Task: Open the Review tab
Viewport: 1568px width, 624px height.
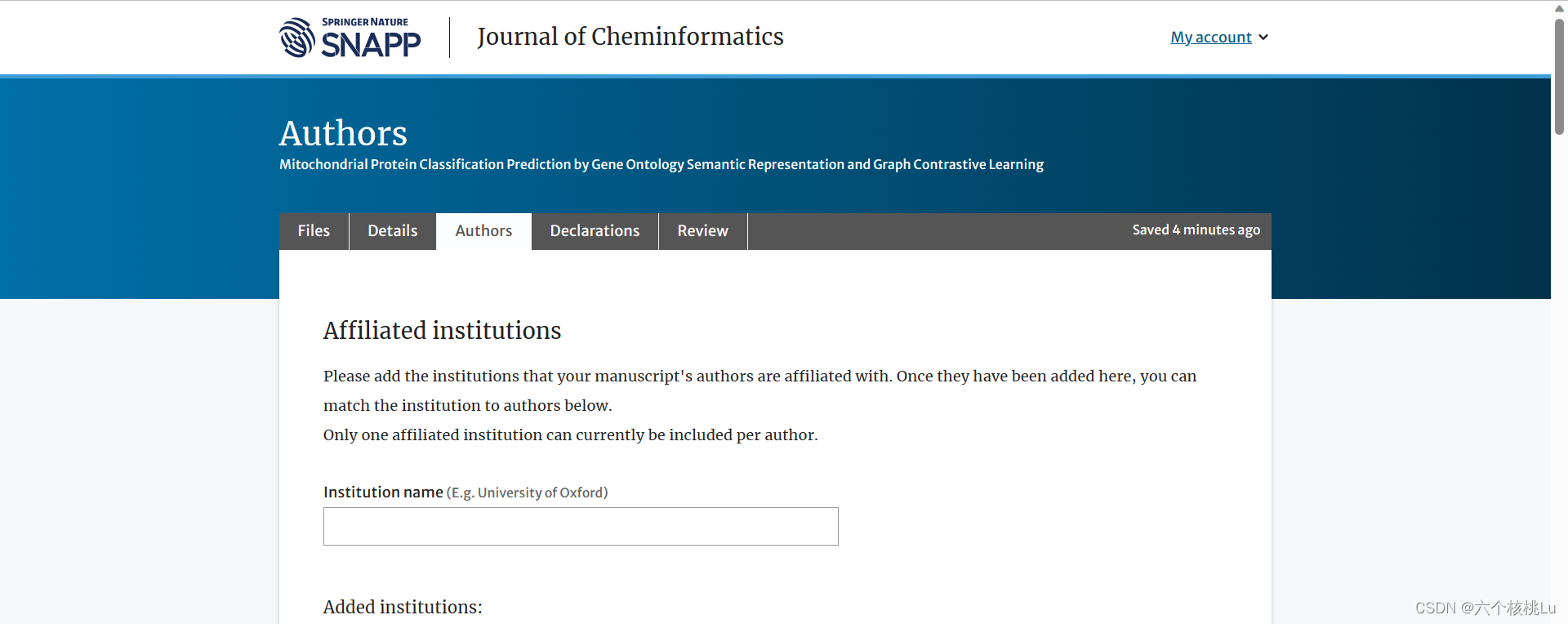Action: pyautogui.click(x=702, y=231)
